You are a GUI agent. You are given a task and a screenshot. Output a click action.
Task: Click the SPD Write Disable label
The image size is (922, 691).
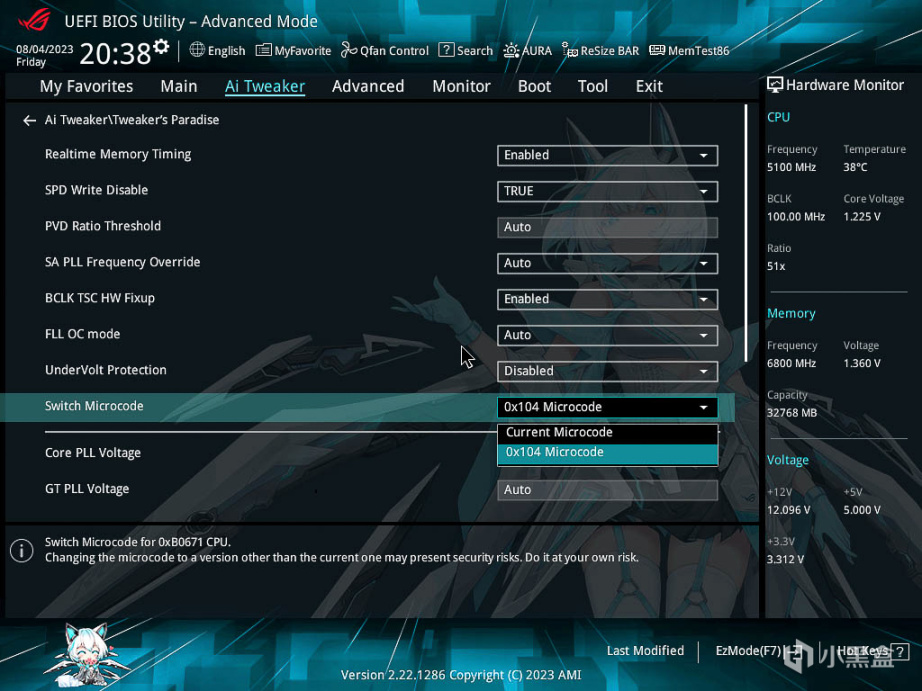(96, 190)
